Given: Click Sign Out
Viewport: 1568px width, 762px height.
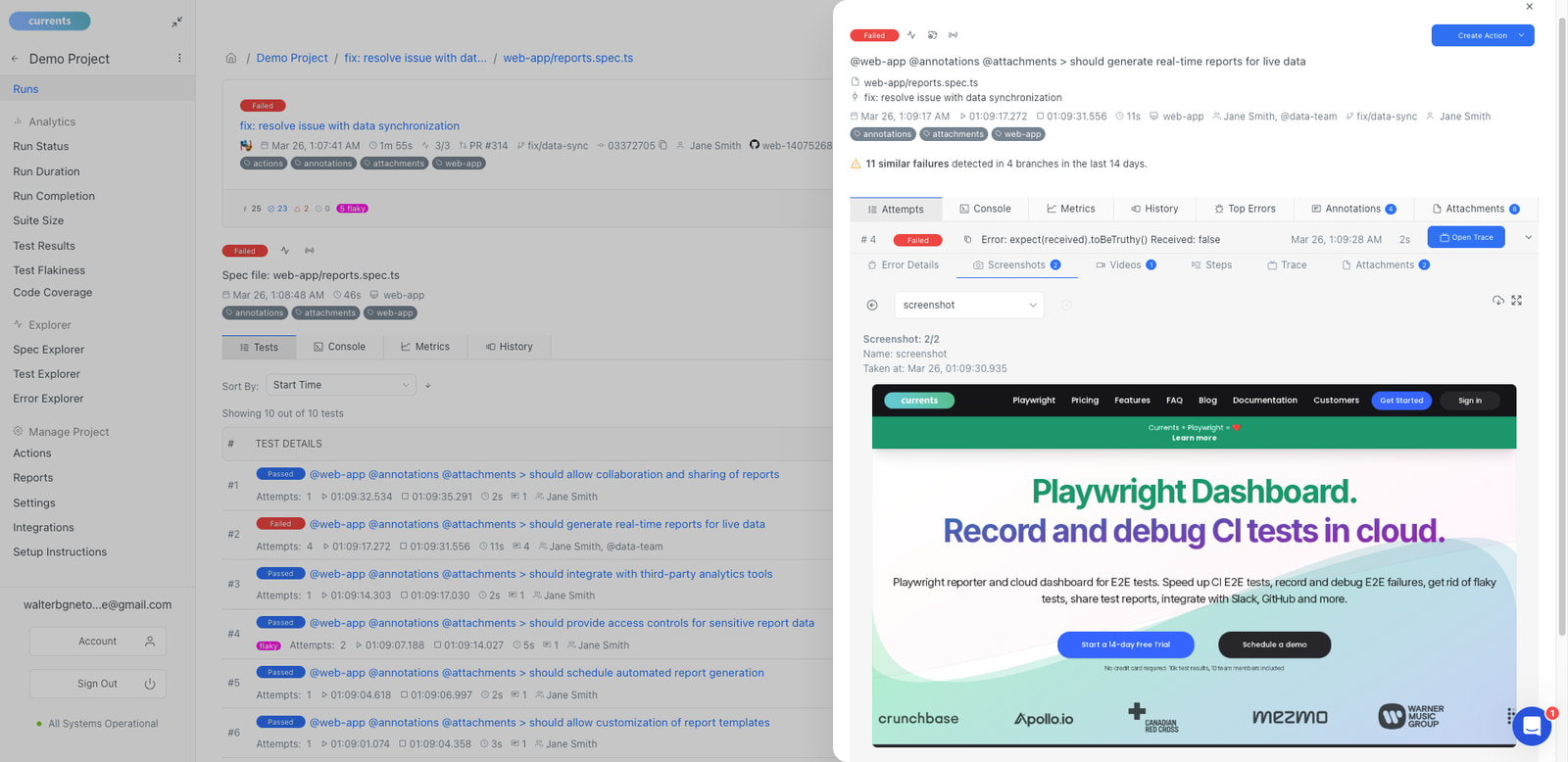Looking at the screenshot, I should pos(98,684).
